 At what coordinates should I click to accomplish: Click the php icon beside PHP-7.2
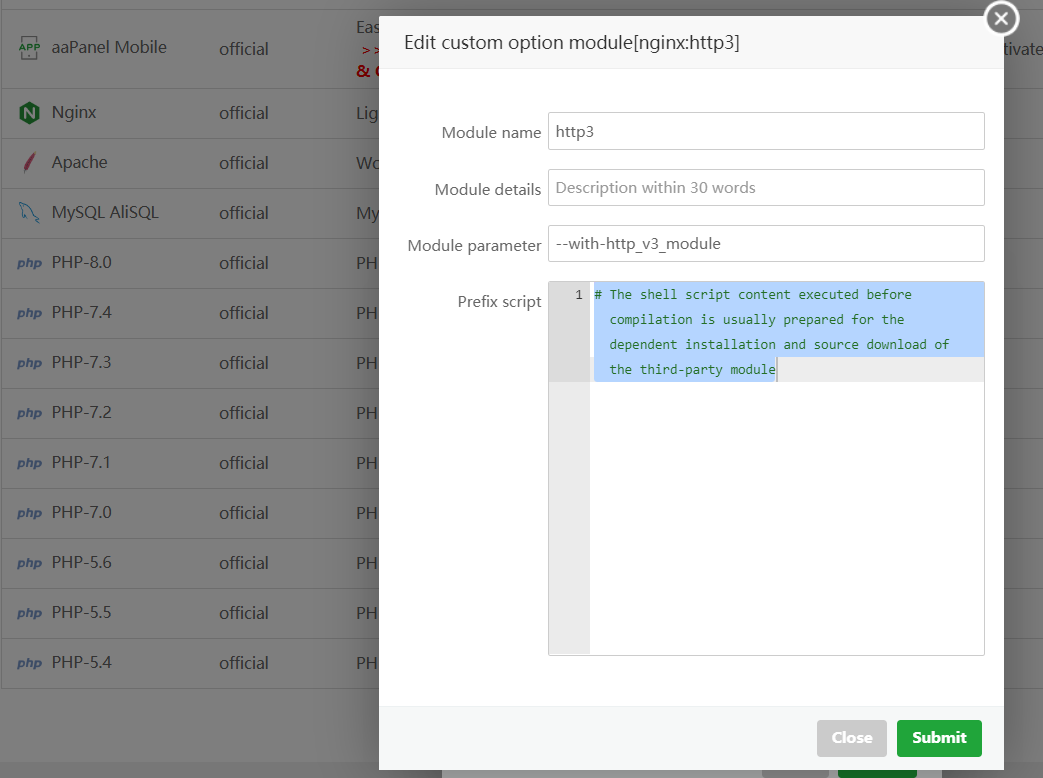29,413
